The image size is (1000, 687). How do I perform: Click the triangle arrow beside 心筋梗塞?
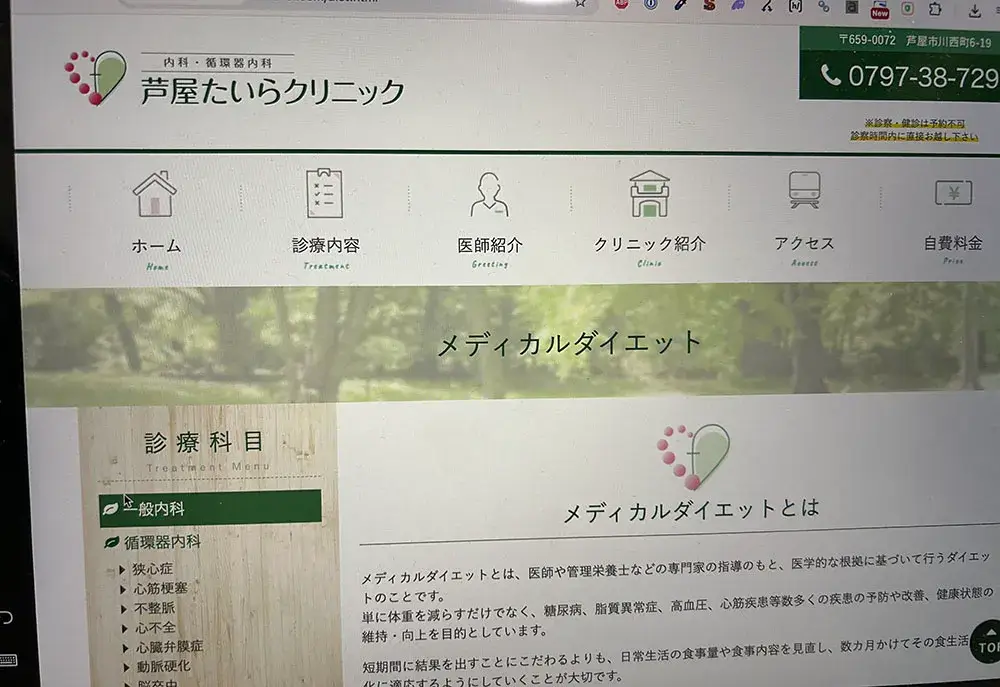(123, 589)
